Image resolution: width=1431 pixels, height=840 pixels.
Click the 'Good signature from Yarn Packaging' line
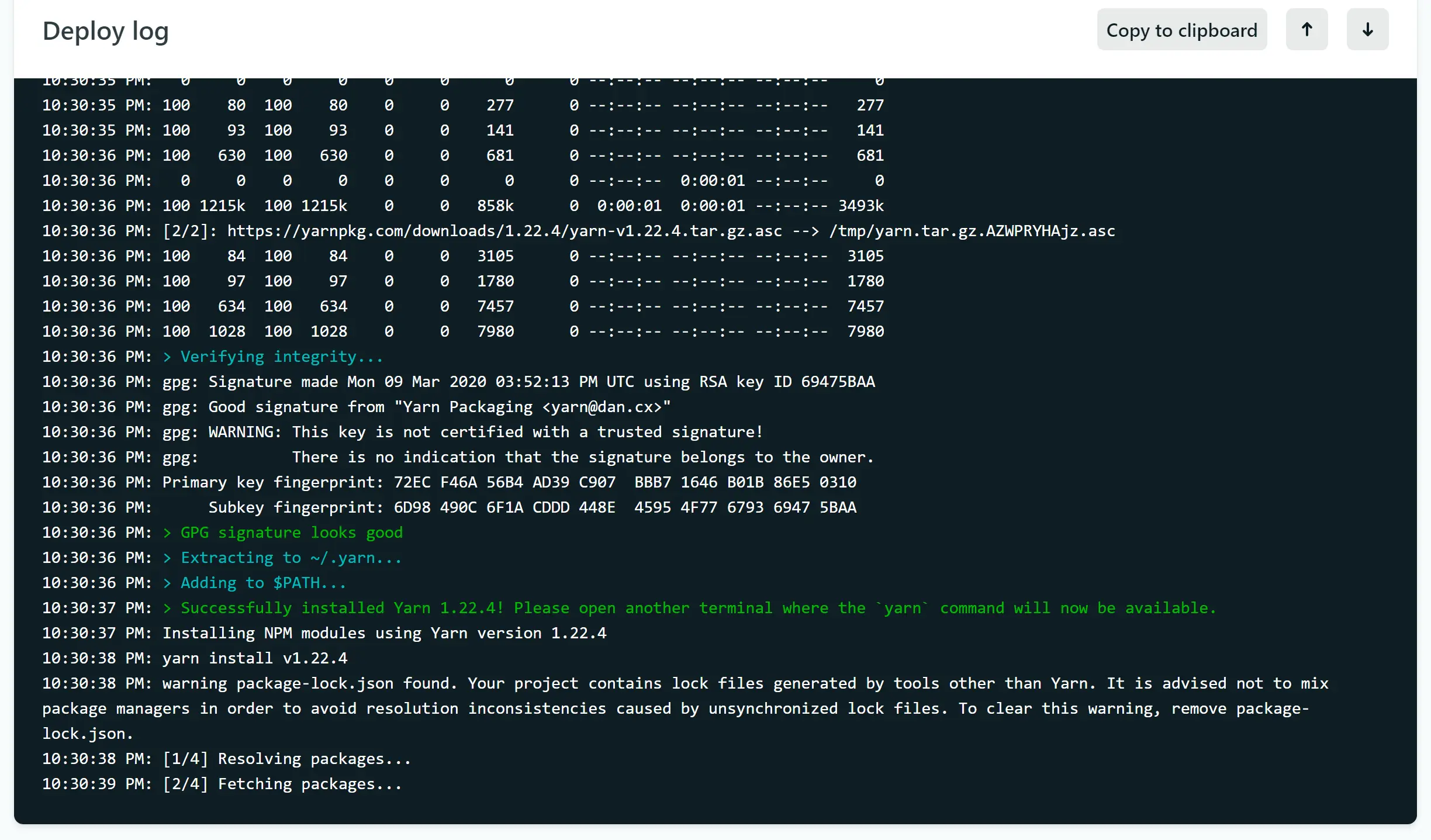click(416, 407)
